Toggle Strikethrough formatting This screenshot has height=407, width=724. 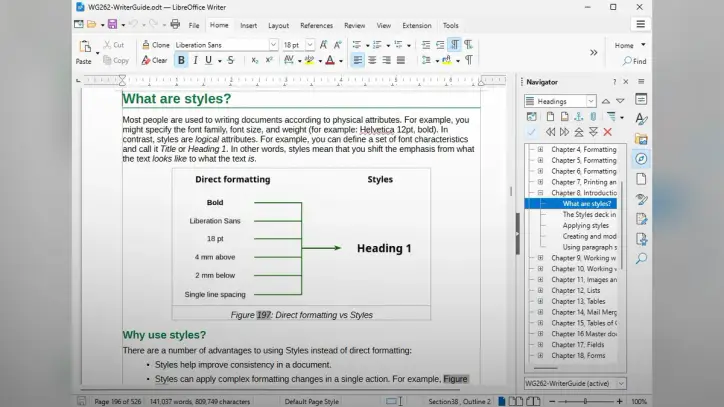[x=231, y=60]
